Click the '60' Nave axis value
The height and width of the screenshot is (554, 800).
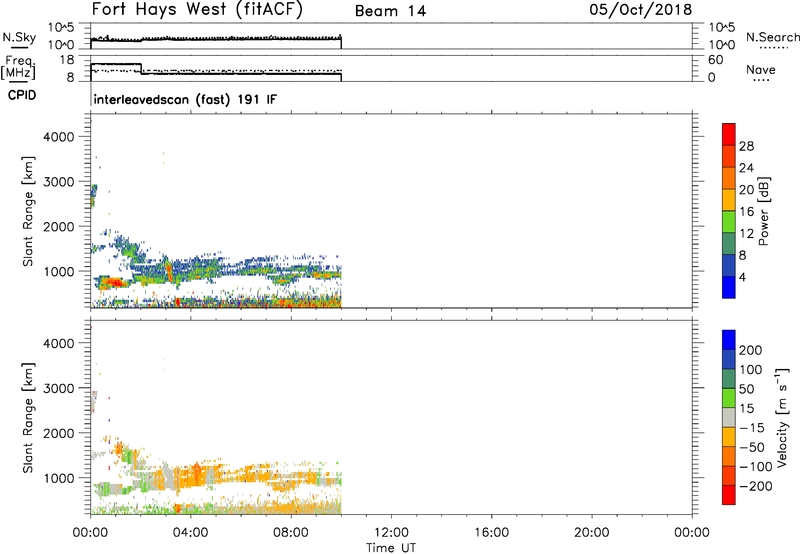coord(715,60)
